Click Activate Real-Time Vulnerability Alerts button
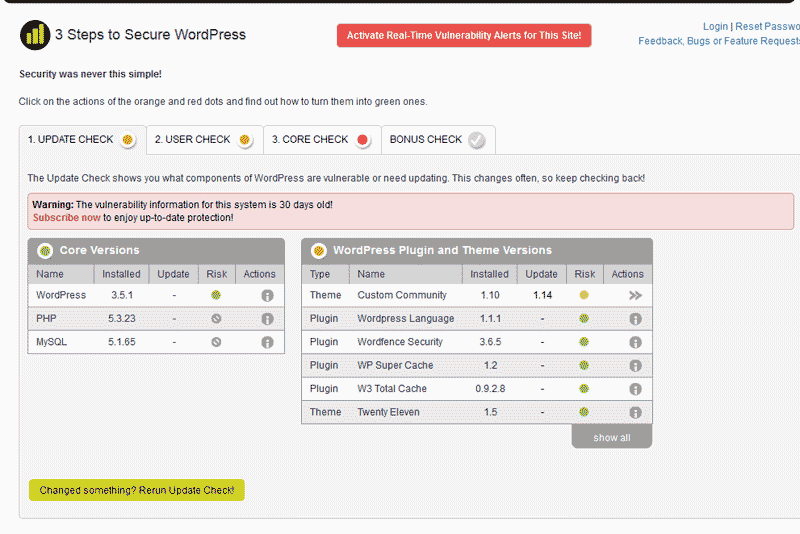Image resolution: width=800 pixels, height=534 pixels. (464, 36)
